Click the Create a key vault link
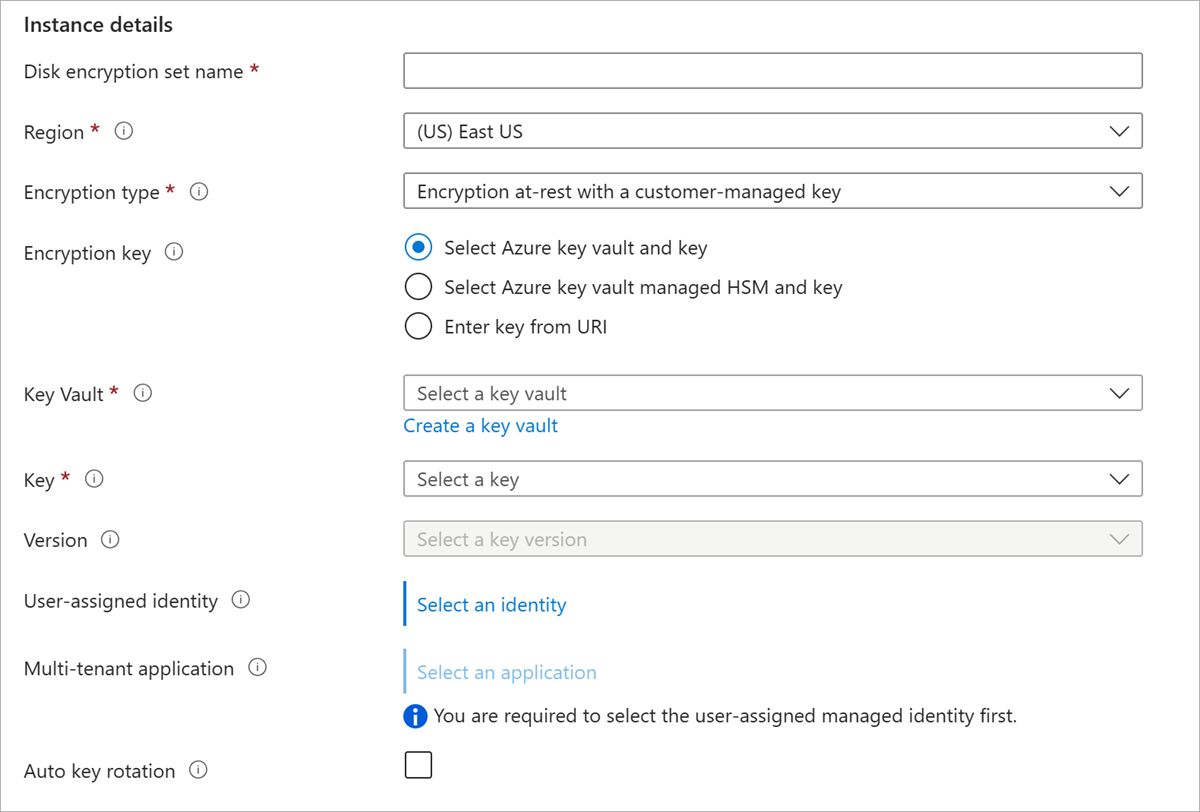The height and width of the screenshot is (812, 1200). point(480,426)
